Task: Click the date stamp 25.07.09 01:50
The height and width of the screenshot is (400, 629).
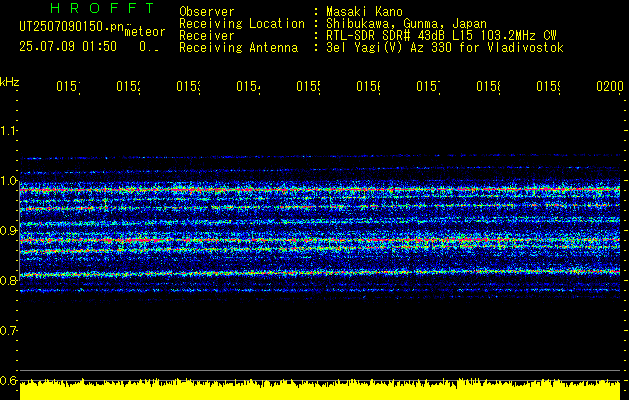Action: click(68, 46)
